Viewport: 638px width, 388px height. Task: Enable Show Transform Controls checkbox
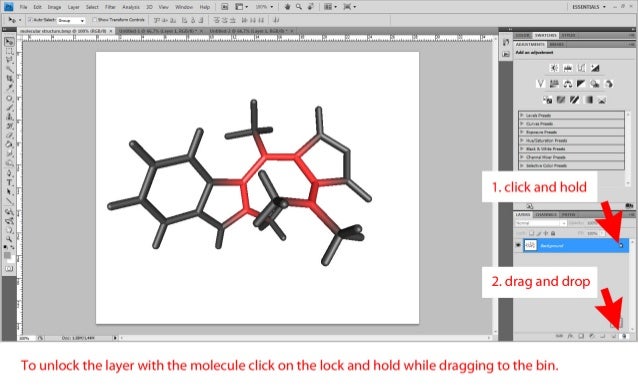94,20
